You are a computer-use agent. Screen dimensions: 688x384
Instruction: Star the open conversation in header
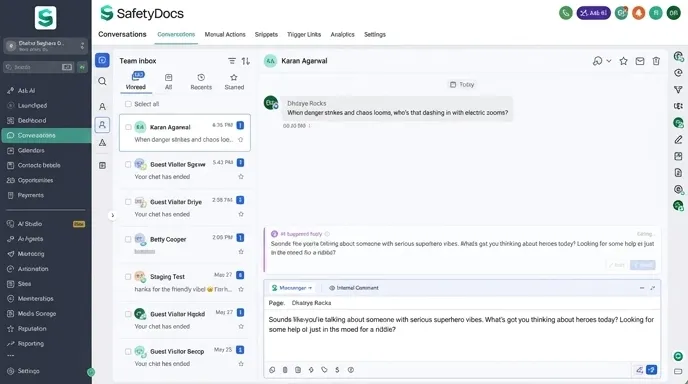coord(623,61)
